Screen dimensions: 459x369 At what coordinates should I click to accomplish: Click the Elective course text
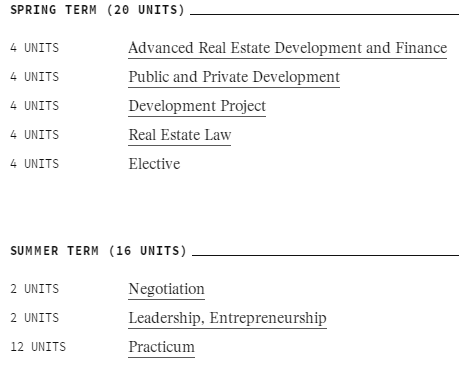click(x=154, y=164)
